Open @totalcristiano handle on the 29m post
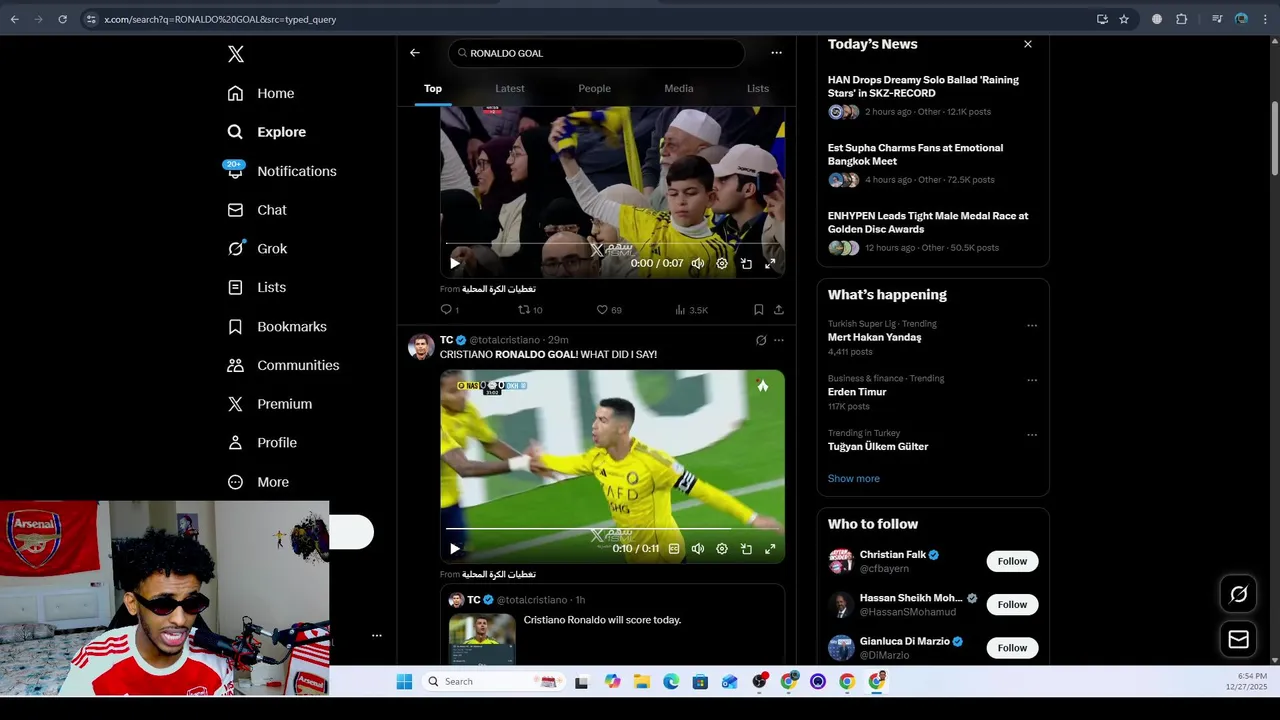Image resolution: width=1280 pixels, height=720 pixels. (505, 340)
